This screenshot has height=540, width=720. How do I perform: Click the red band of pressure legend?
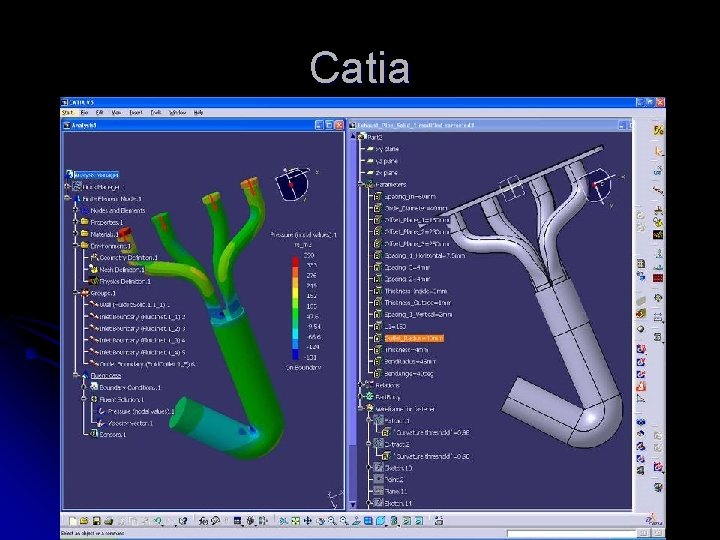tap(295, 263)
